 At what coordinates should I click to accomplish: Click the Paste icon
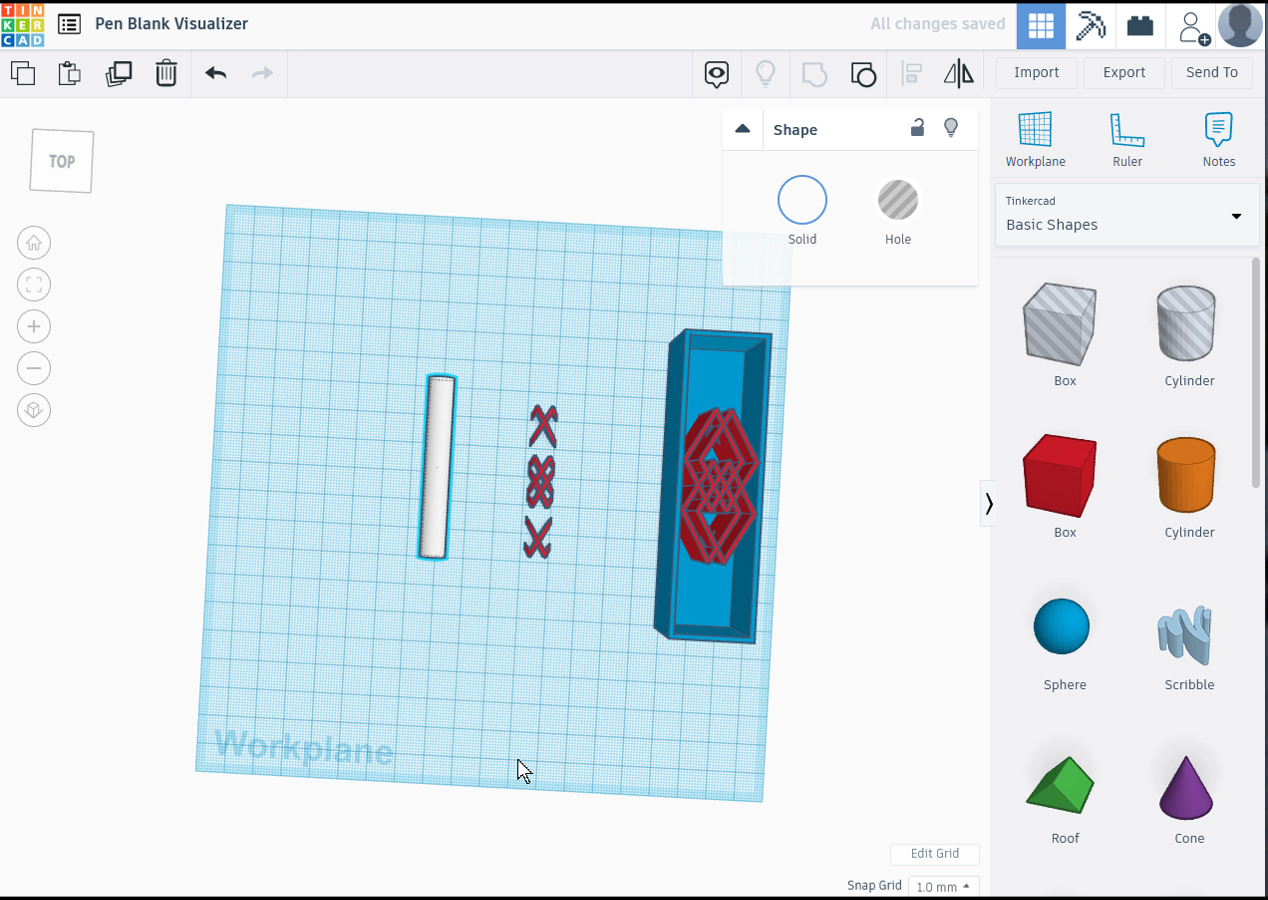point(69,73)
